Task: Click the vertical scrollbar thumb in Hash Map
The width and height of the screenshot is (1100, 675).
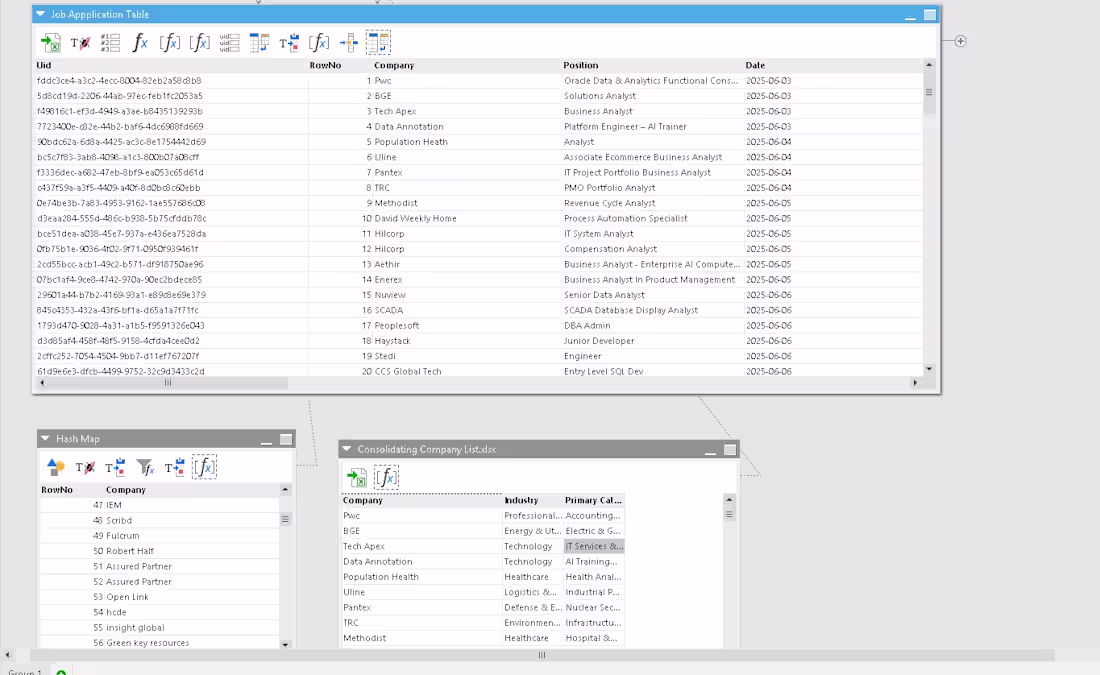Action: point(286,519)
